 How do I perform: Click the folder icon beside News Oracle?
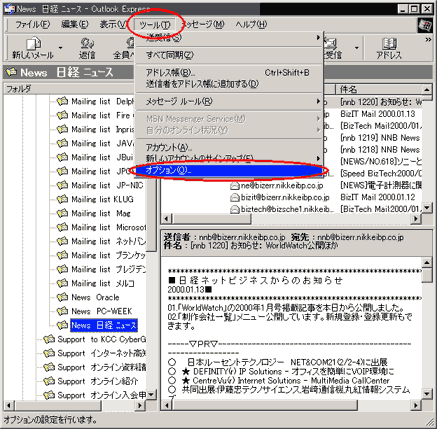pyautogui.click(x=62, y=297)
